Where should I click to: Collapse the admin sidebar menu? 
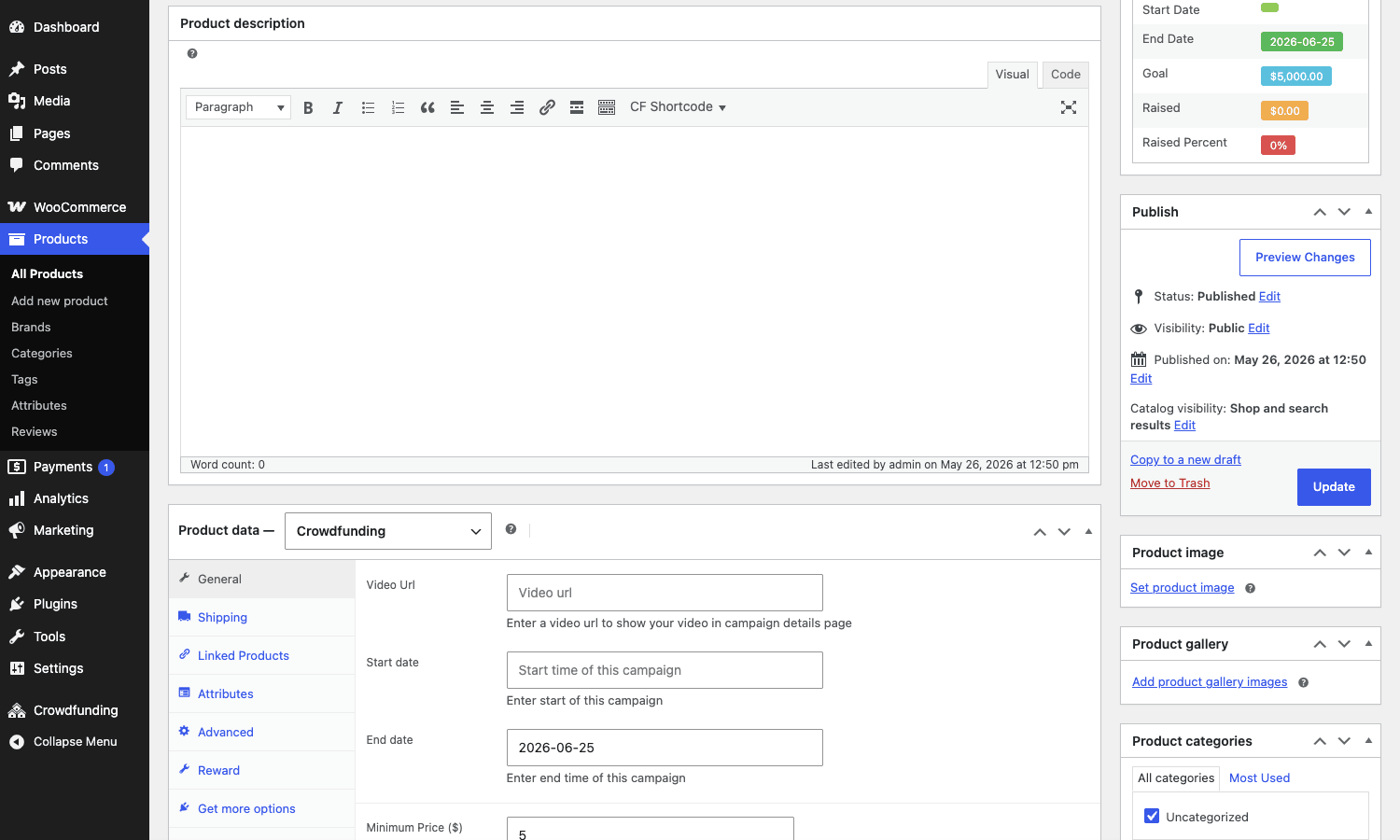pyautogui.click(x=75, y=742)
